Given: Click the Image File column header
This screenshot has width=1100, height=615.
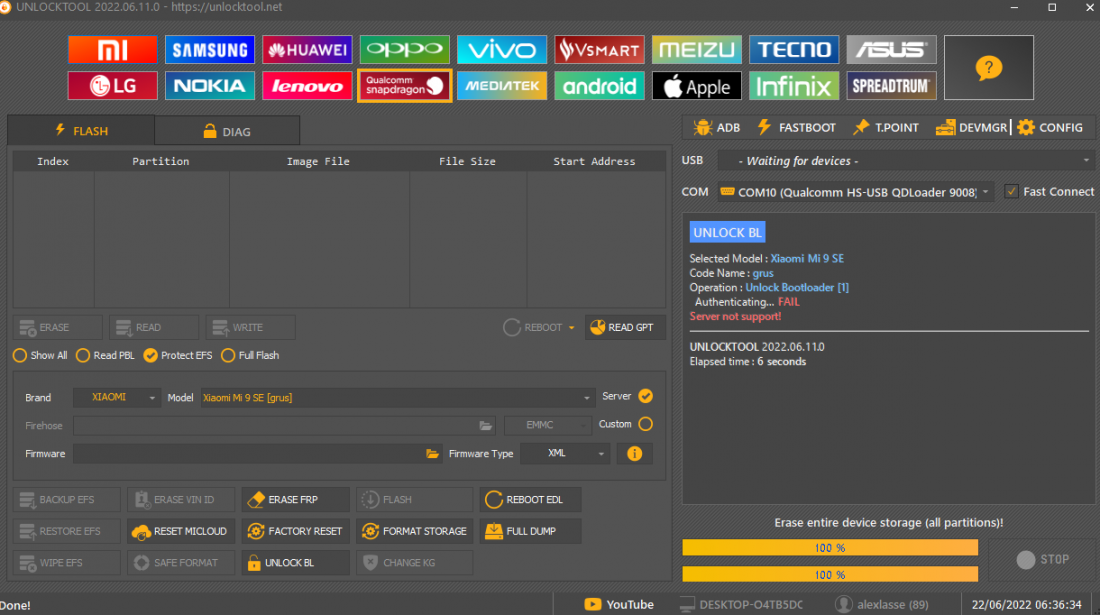Looking at the screenshot, I should tap(318, 161).
